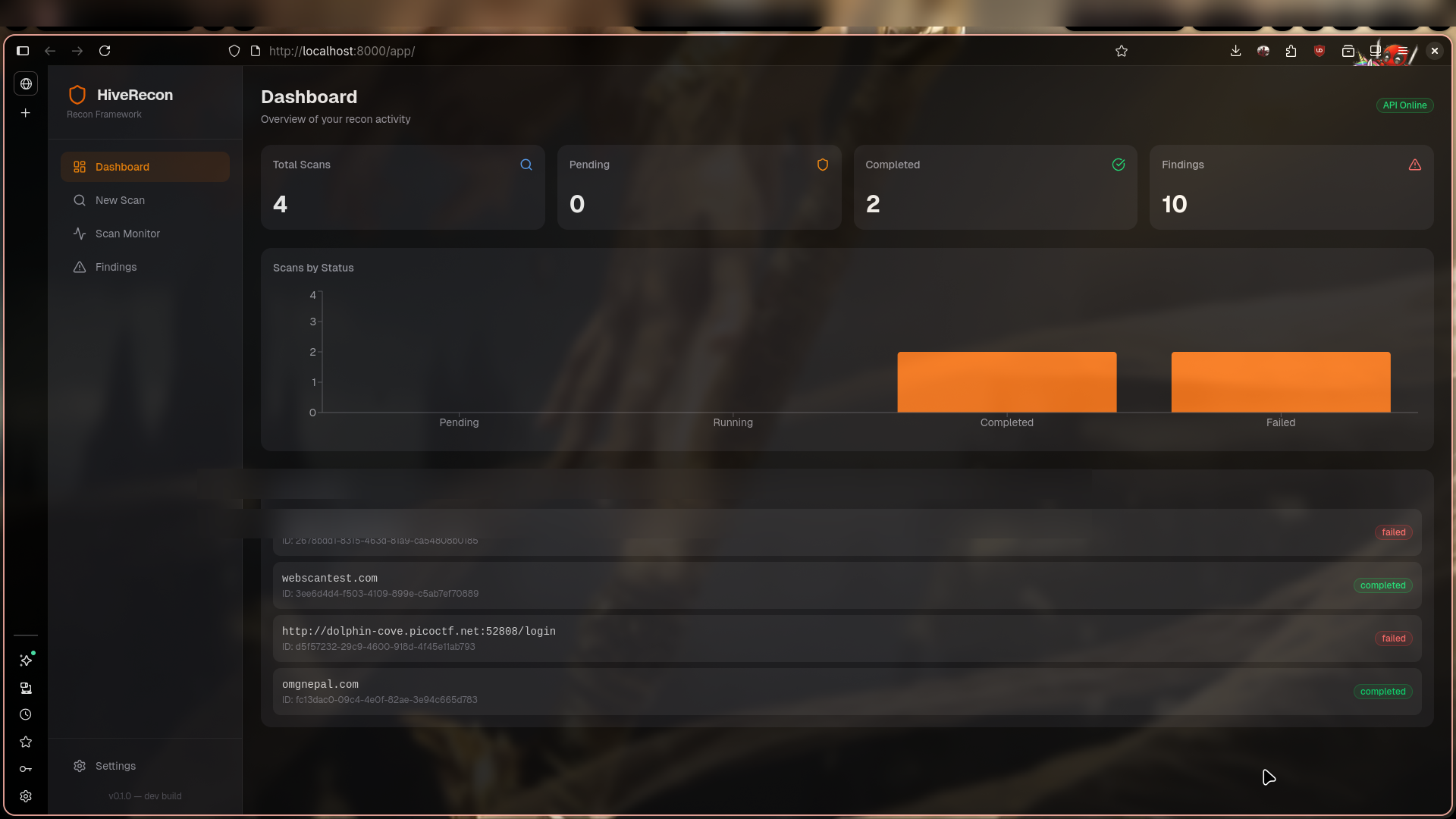The height and width of the screenshot is (819, 1456).
Task: Open Findings via warning triangle icon
Action: click(80, 267)
